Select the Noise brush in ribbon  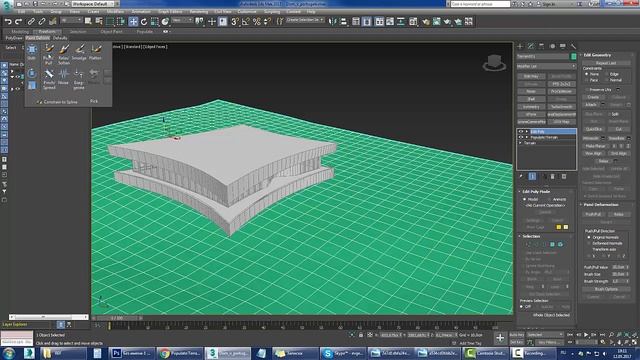64,77
